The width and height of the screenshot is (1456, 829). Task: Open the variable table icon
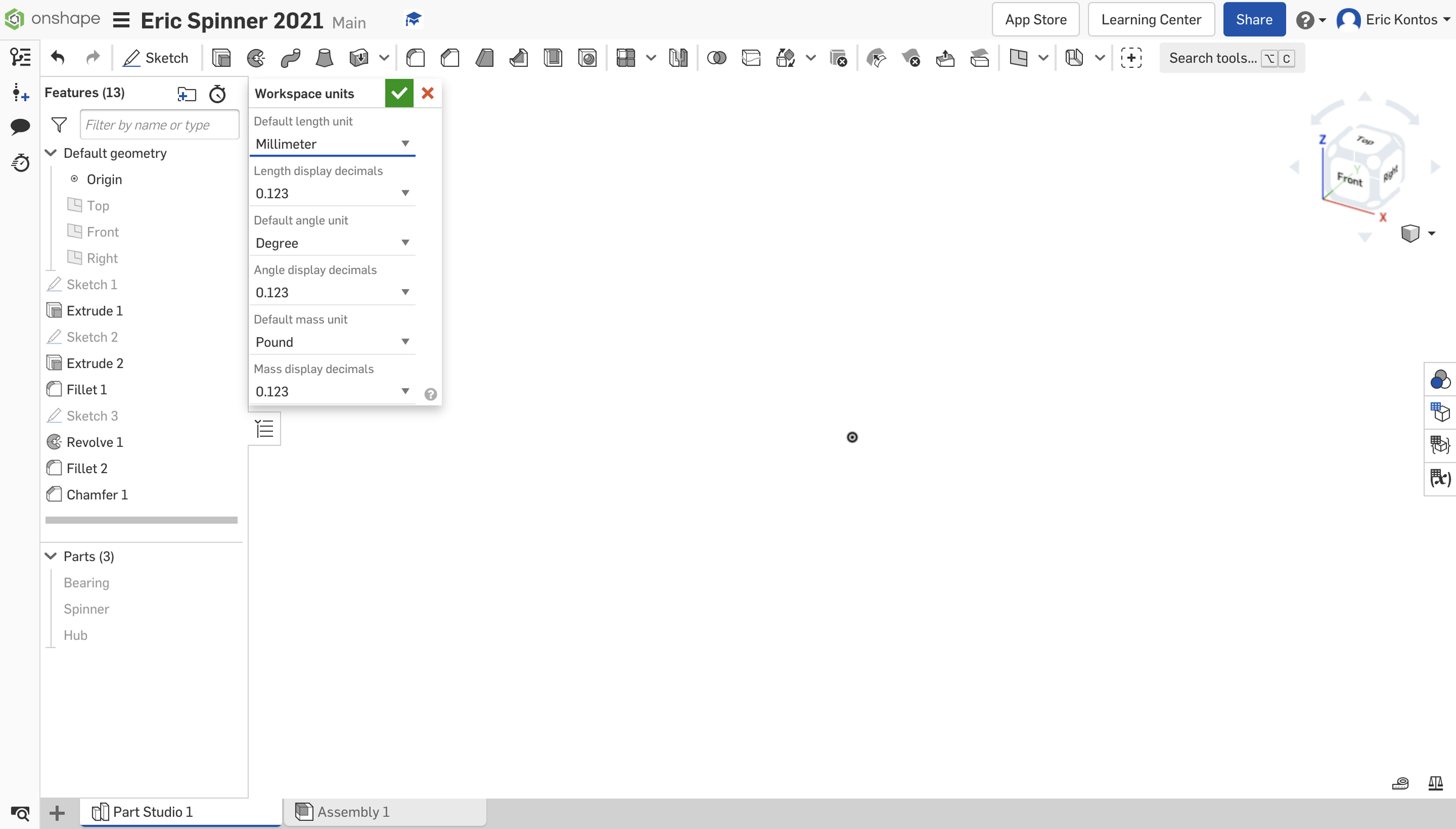pos(1440,478)
